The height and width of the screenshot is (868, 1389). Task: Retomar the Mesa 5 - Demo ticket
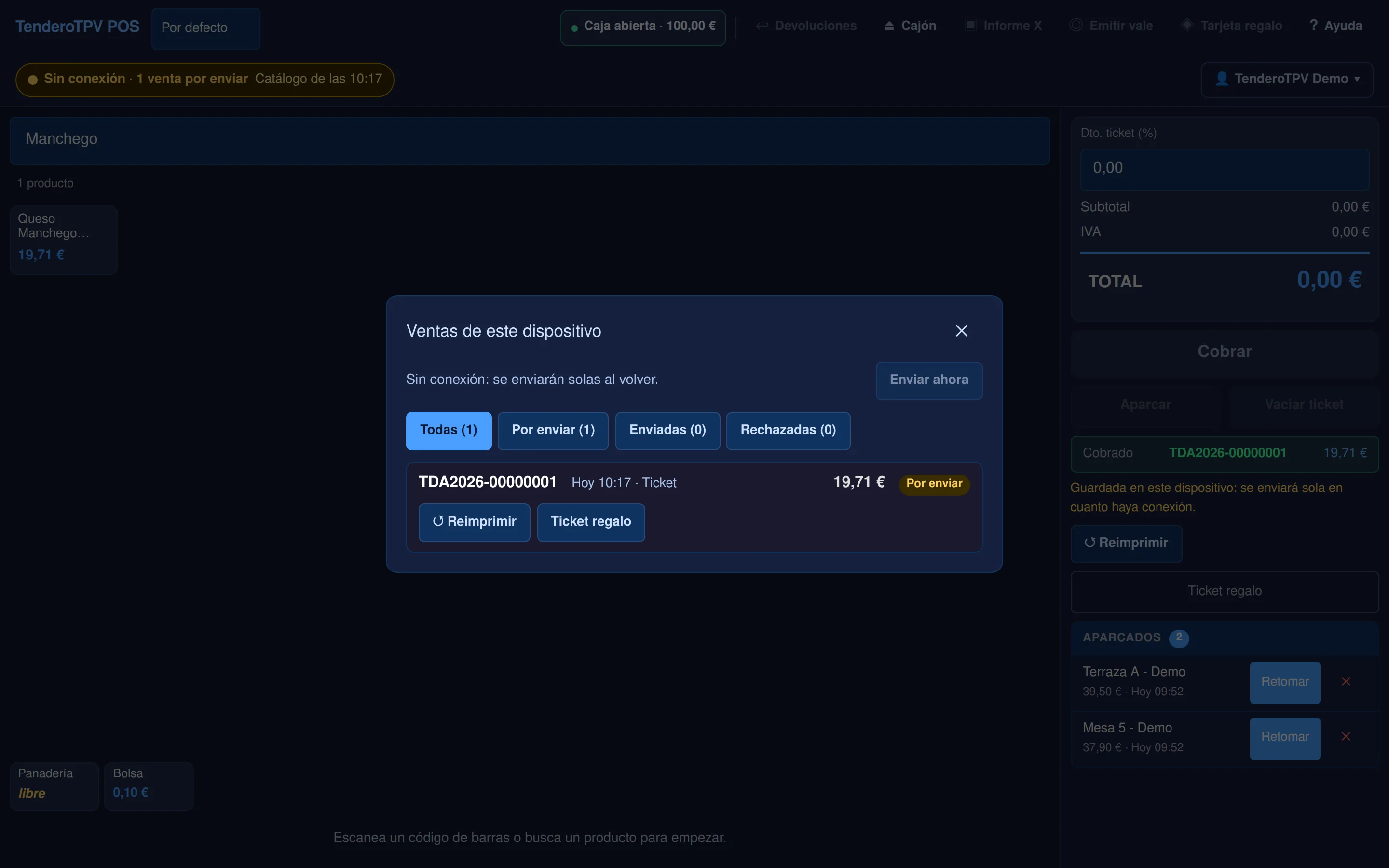pyautogui.click(x=1284, y=738)
